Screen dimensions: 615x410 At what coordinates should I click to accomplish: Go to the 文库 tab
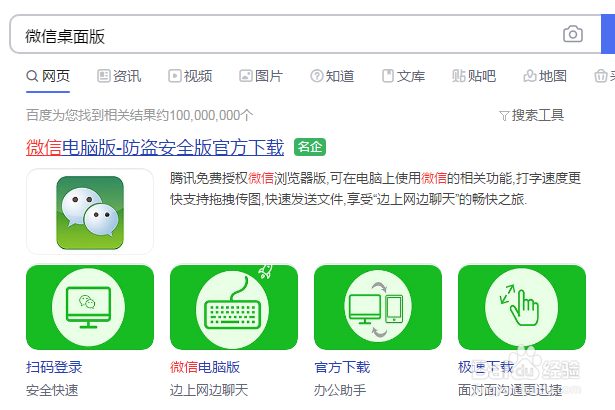(x=404, y=76)
